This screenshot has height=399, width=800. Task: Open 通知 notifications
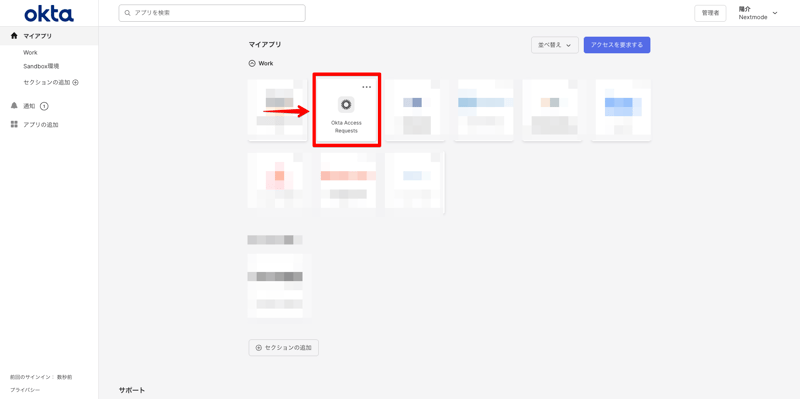click(30, 106)
